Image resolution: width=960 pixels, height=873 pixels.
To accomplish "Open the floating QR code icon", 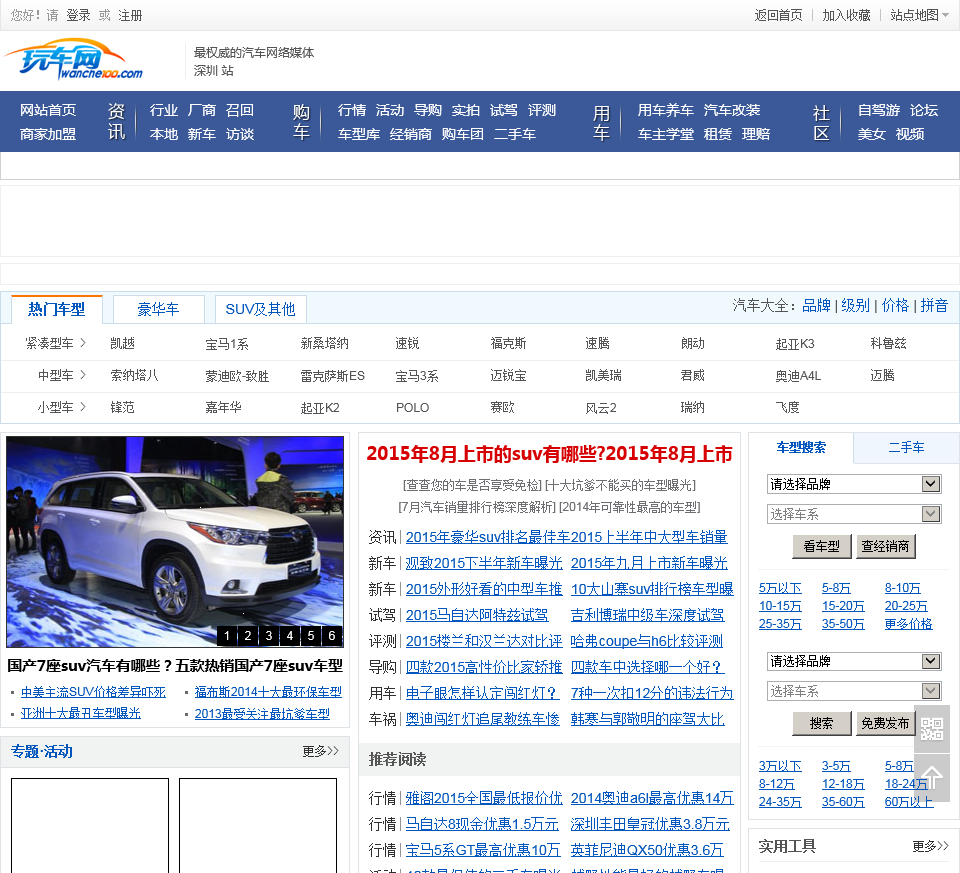I will click(x=932, y=729).
